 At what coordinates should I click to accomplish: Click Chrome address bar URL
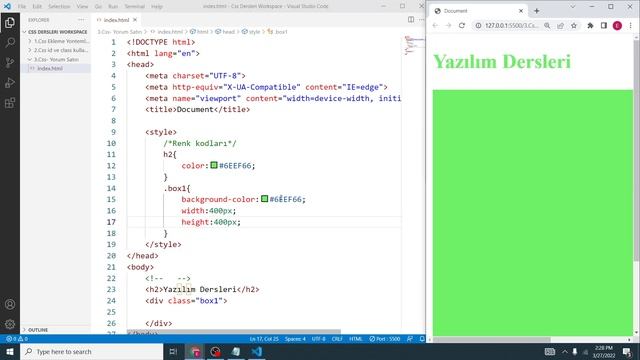[511, 25]
